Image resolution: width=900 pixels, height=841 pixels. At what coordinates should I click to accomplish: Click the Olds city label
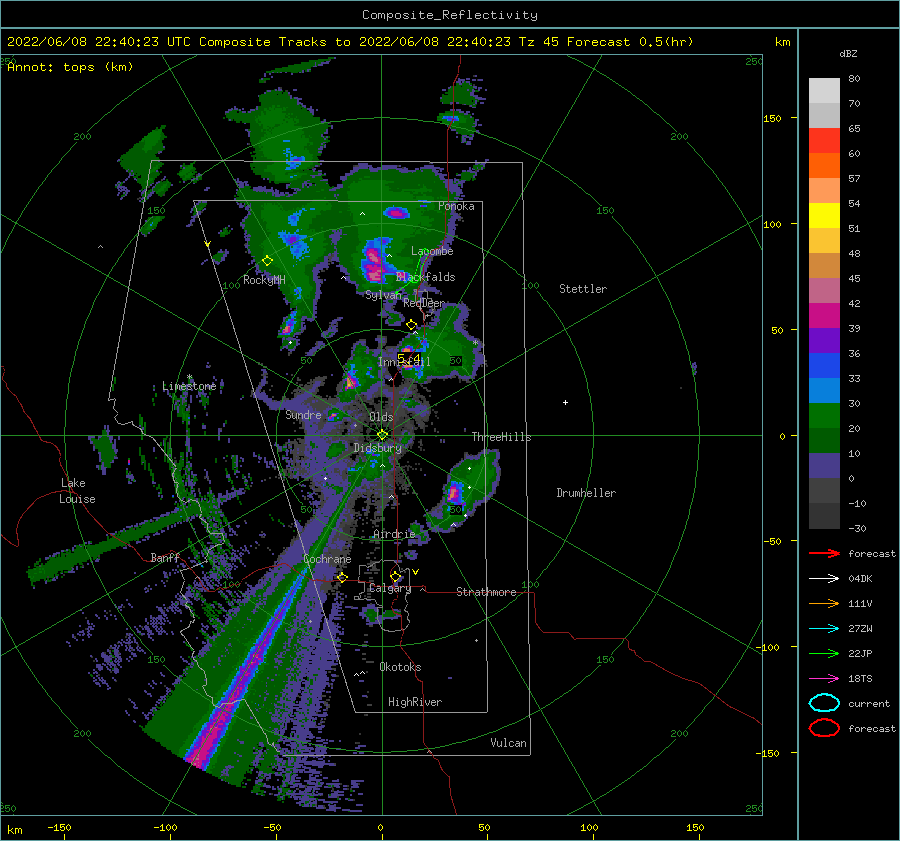[x=381, y=417]
